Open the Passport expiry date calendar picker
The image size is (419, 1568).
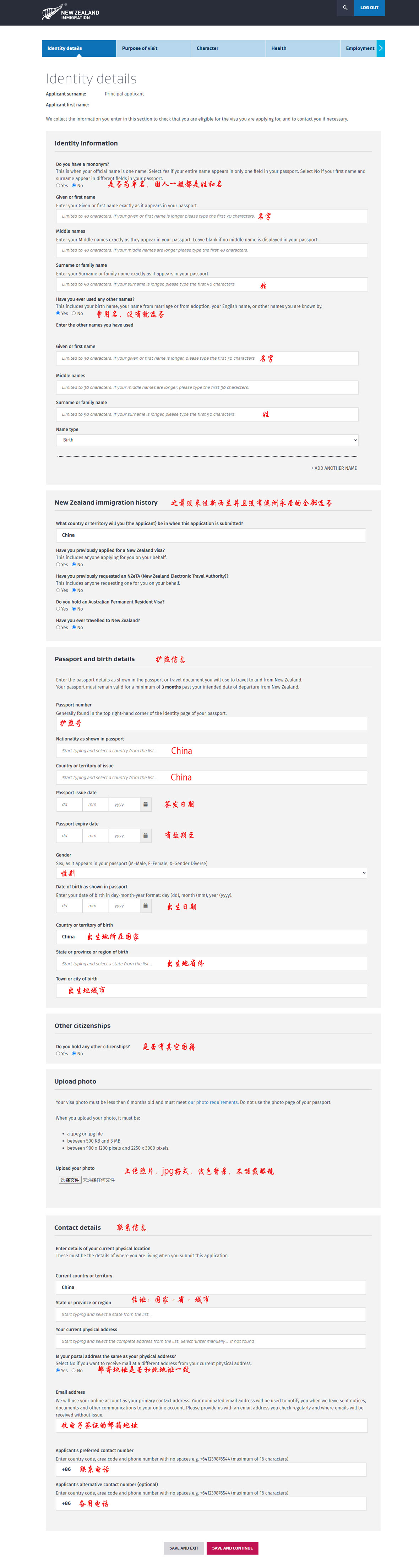point(146,836)
